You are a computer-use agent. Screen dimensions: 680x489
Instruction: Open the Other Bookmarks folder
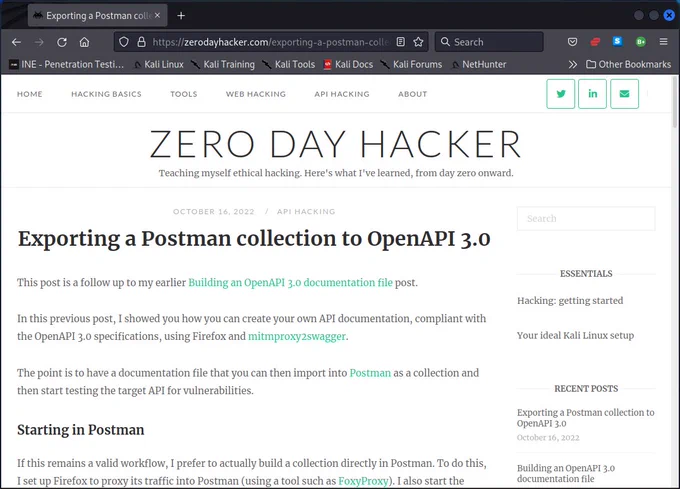628,65
